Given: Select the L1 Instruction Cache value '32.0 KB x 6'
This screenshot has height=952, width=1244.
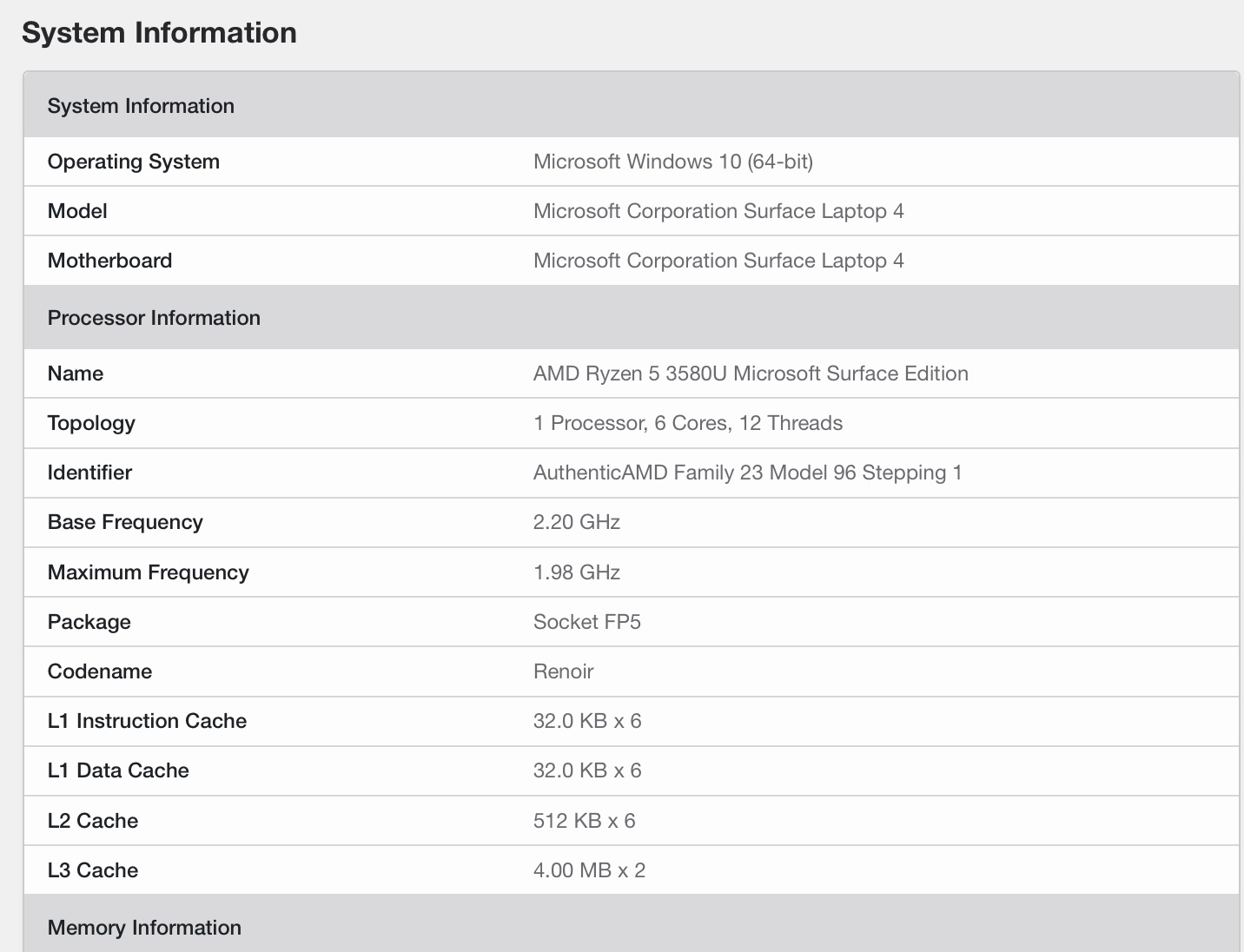Looking at the screenshot, I should click(587, 721).
